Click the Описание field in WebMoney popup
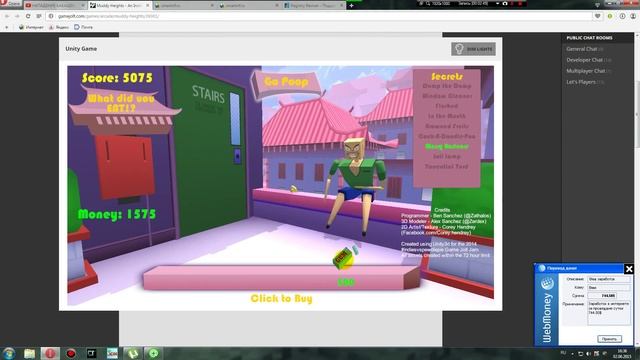Screen dimensions: 640x360 click(608, 279)
